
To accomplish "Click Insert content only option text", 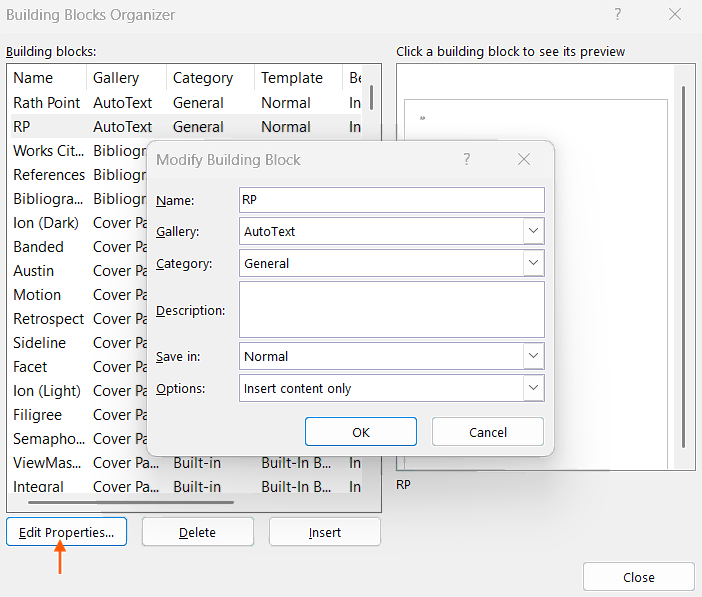I will coord(297,388).
